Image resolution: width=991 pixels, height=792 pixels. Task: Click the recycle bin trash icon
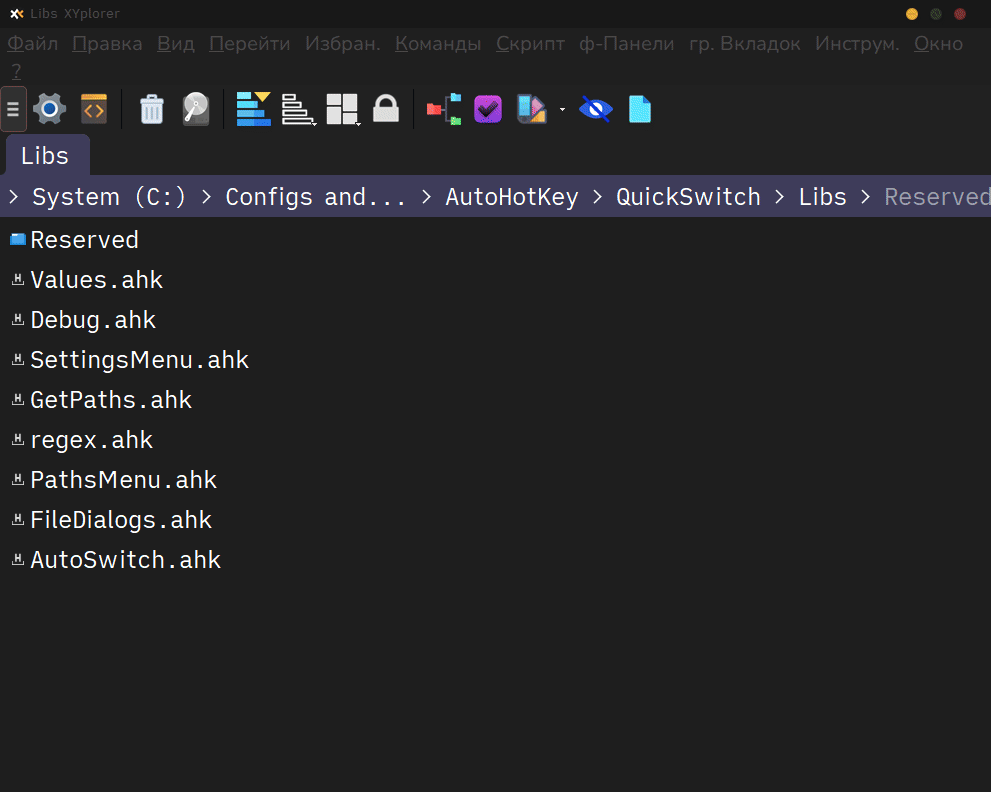151,109
